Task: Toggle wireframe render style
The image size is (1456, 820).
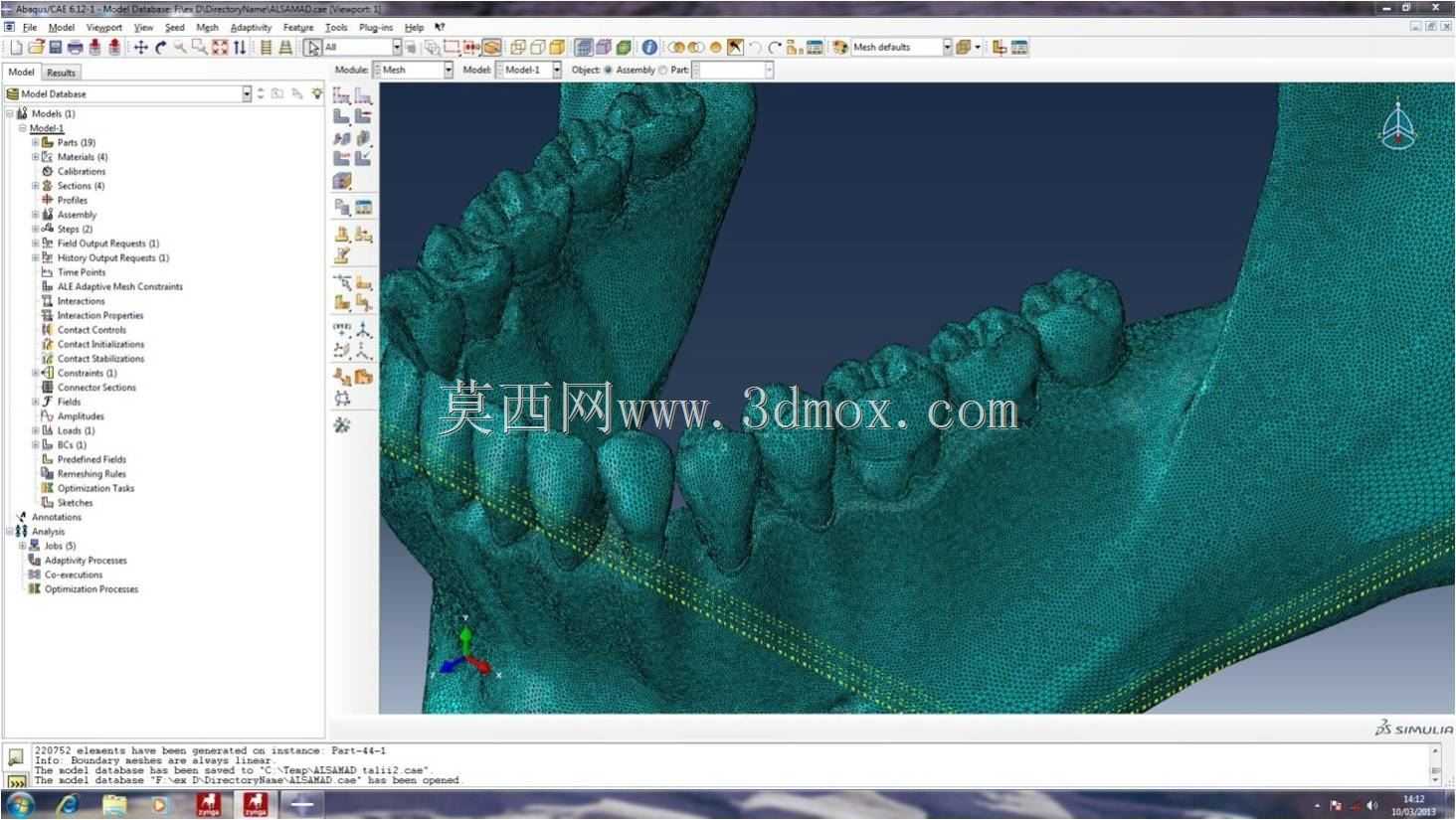Action: pos(518,47)
